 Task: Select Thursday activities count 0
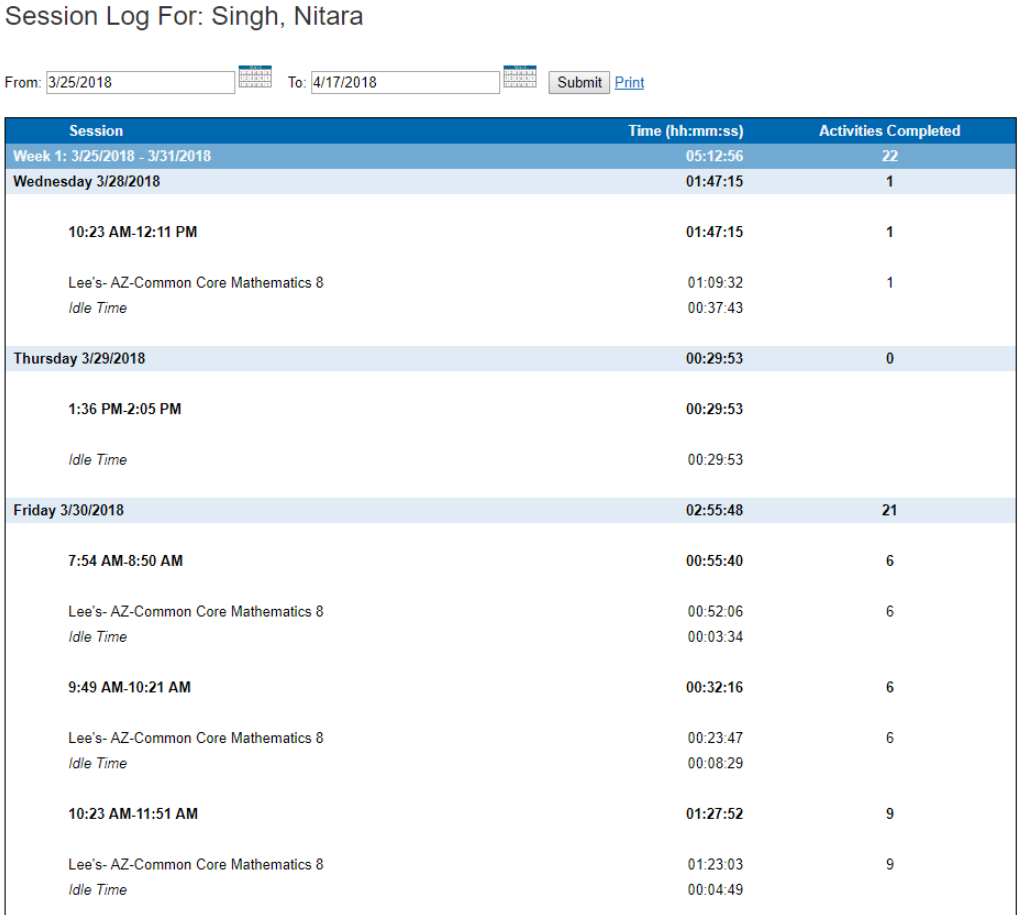coord(889,358)
